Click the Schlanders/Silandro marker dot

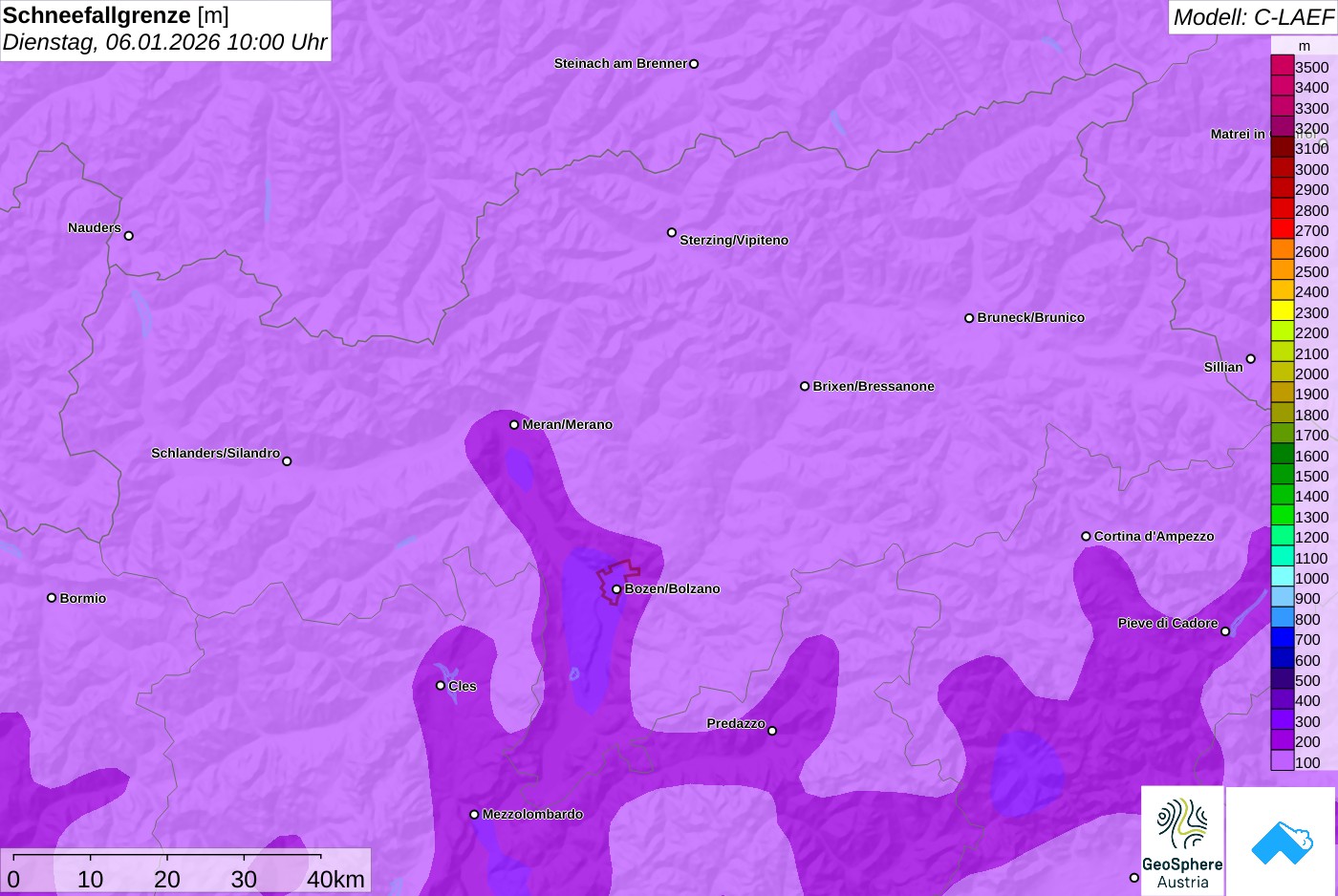pyautogui.click(x=287, y=461)
